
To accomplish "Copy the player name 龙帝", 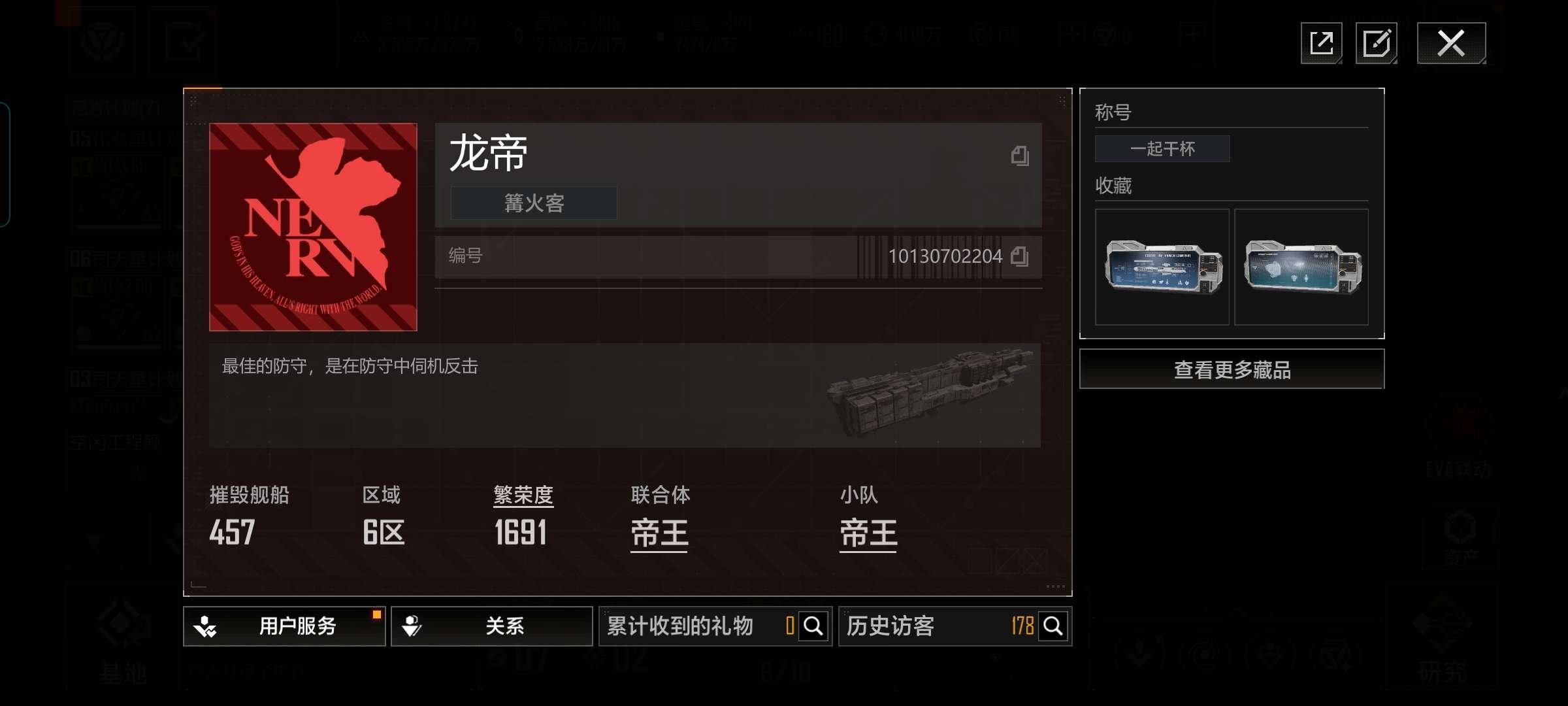I will pyautogui.click(x=1020, y=156).
